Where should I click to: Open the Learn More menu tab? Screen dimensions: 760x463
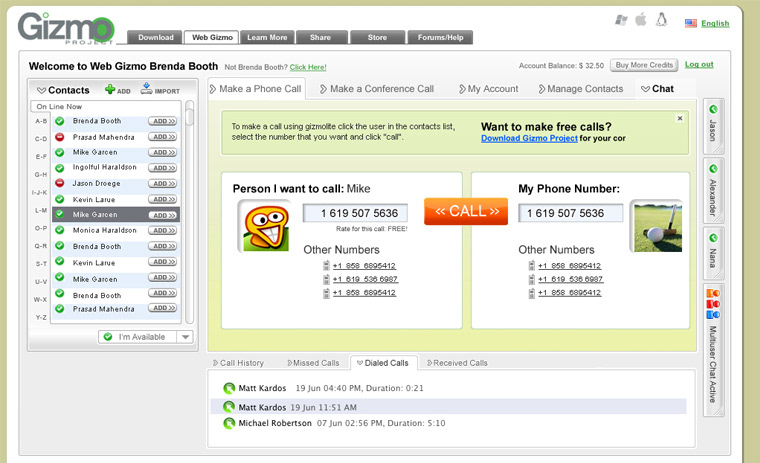(x=267, y=37)
